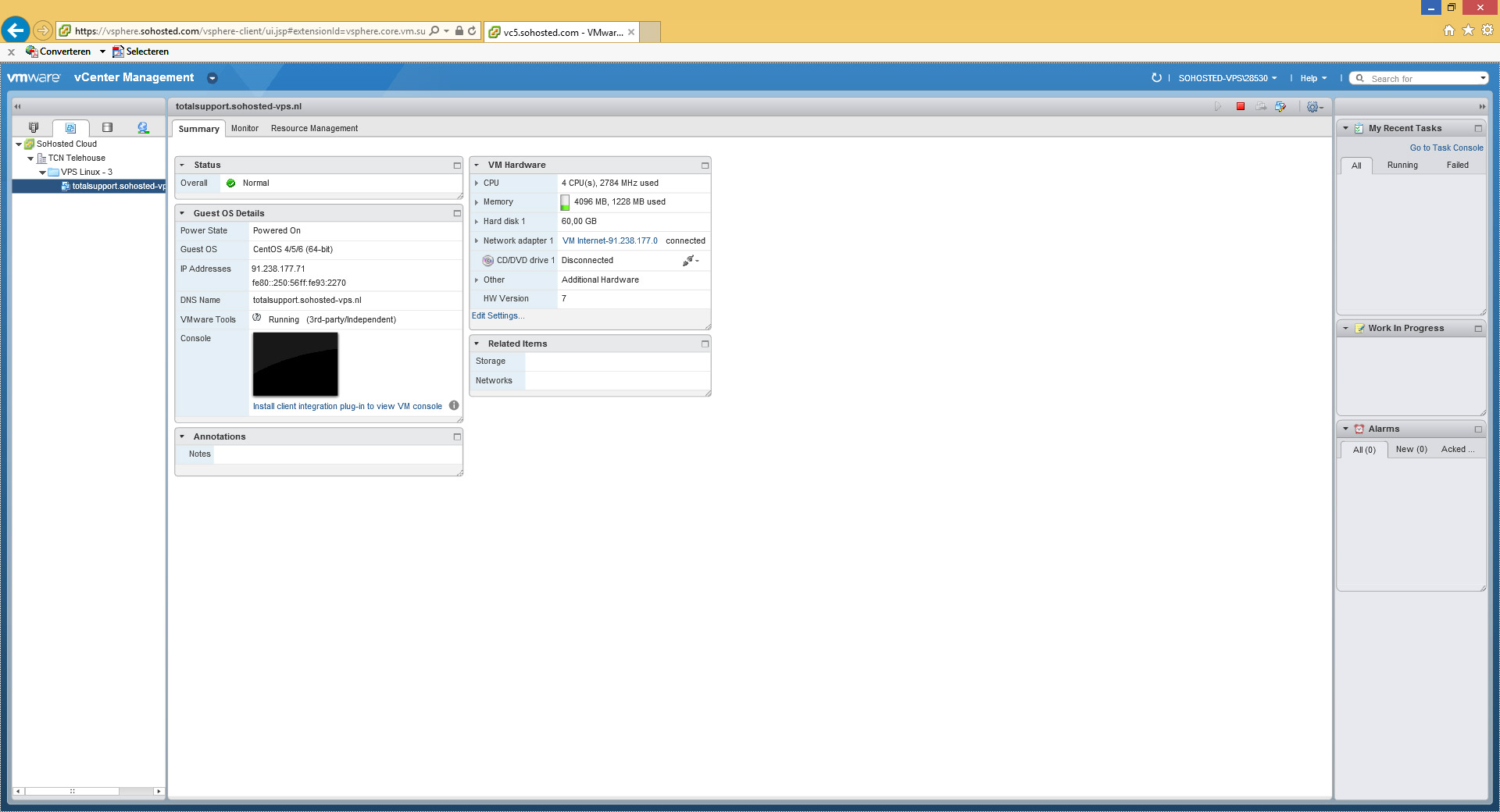Viewport: 1500px width, 812px height.
Task: Click VM Internet-91.238.177.0 network link
Action: [x=609, y=240]
